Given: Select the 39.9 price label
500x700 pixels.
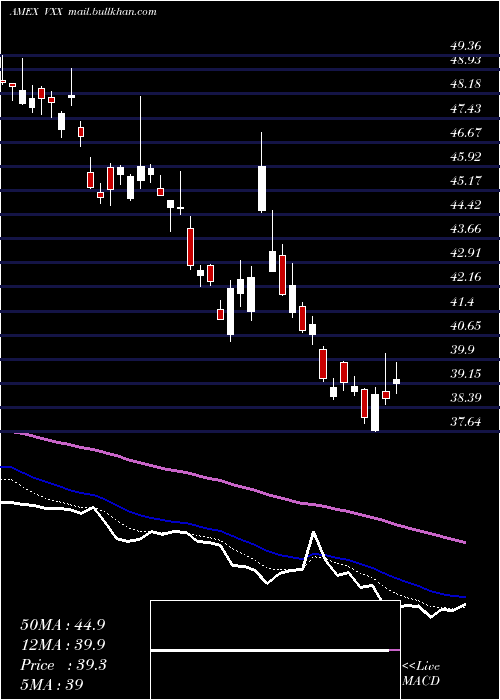Looking at the screenshot, I should point(462,350).
